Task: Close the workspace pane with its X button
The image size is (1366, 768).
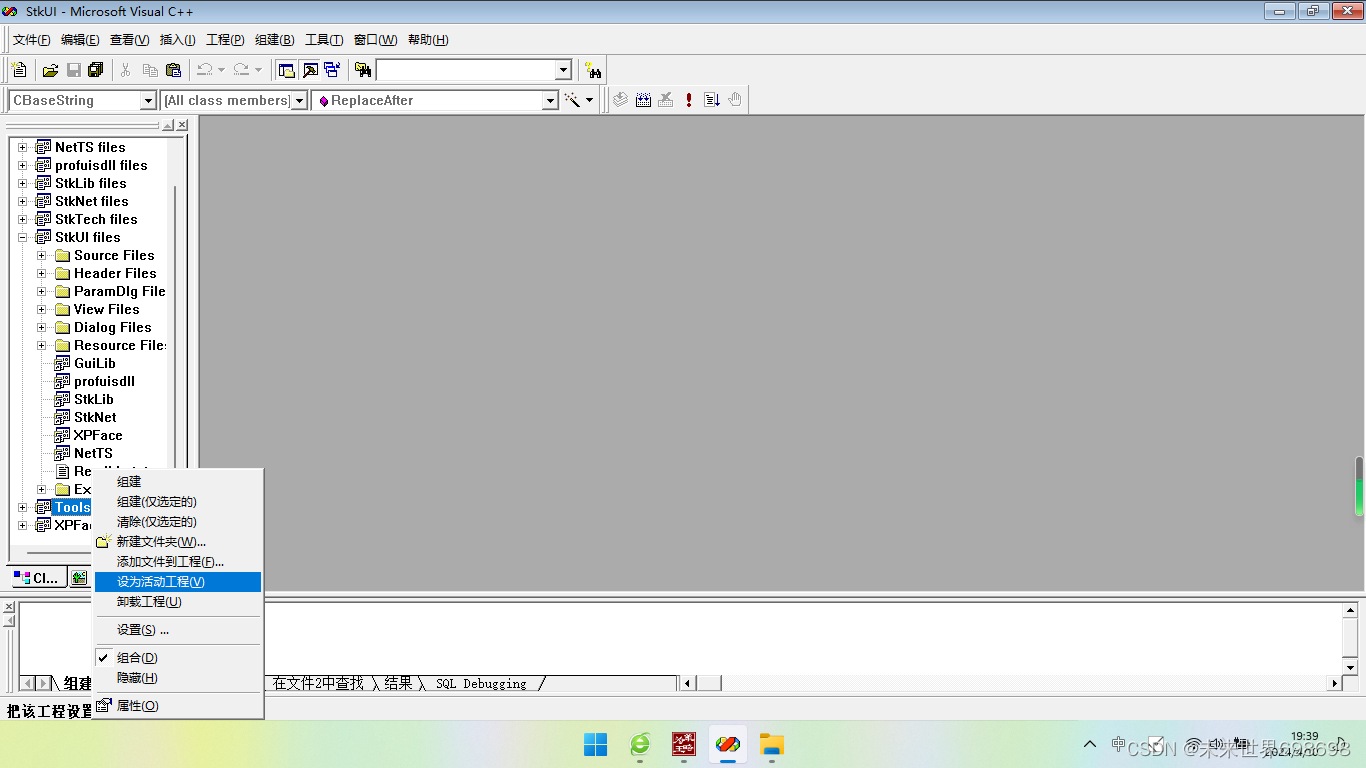Action: click(182, 125)
